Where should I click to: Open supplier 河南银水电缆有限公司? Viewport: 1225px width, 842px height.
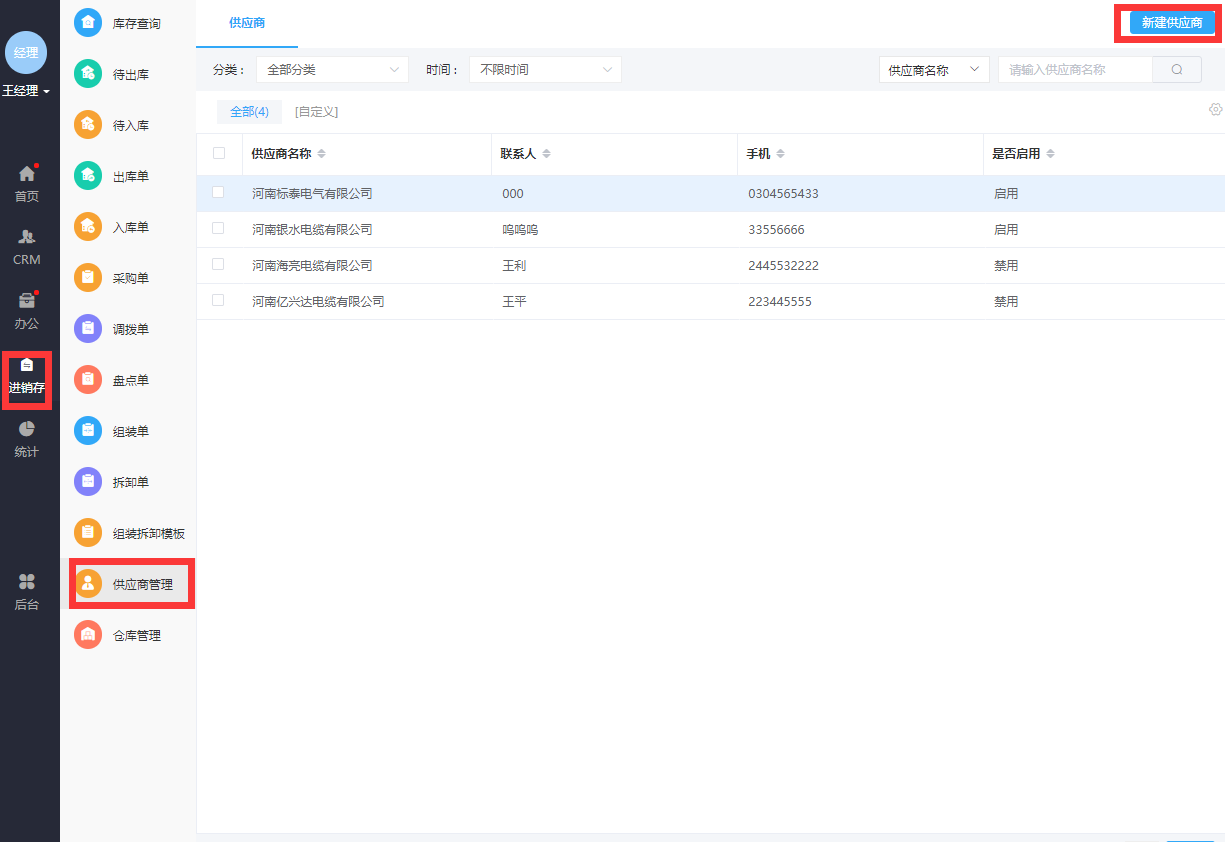[x=312, y=230]
